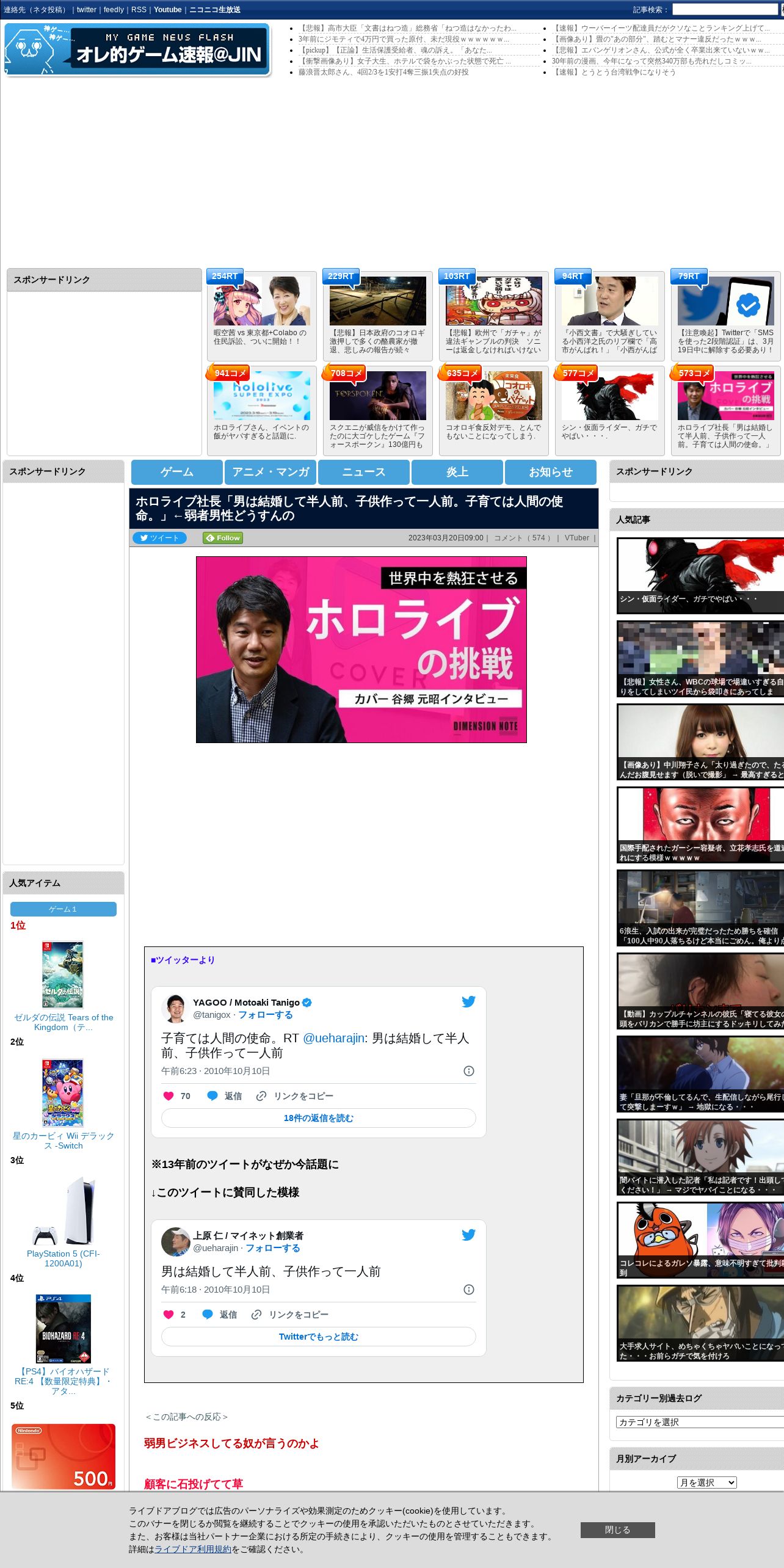
Task: Open 229RT コオロギ酪農家 article thumbnail
Action: pyautogui.click(x=378, y=301)
